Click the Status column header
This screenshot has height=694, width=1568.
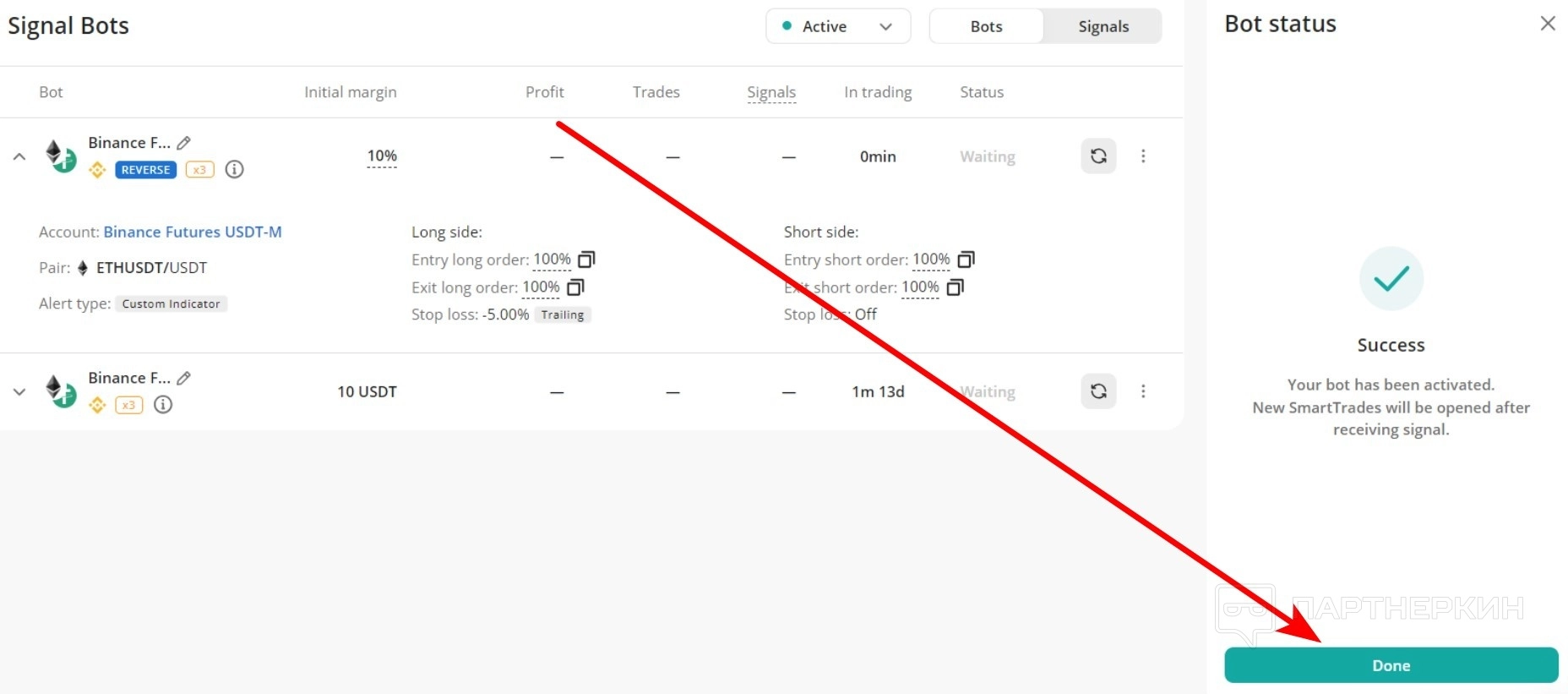tap(982, 92)
